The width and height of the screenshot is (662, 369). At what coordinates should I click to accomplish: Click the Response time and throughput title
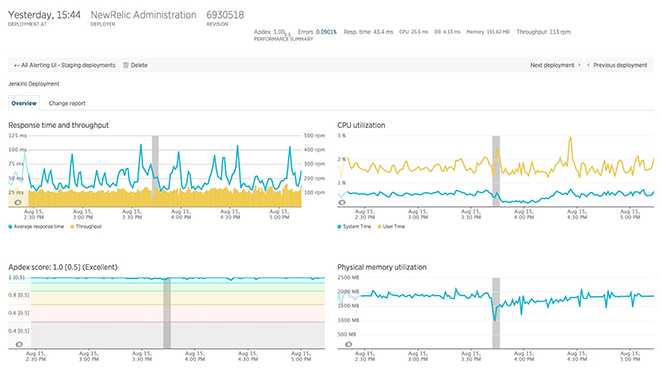click(59, 125)
